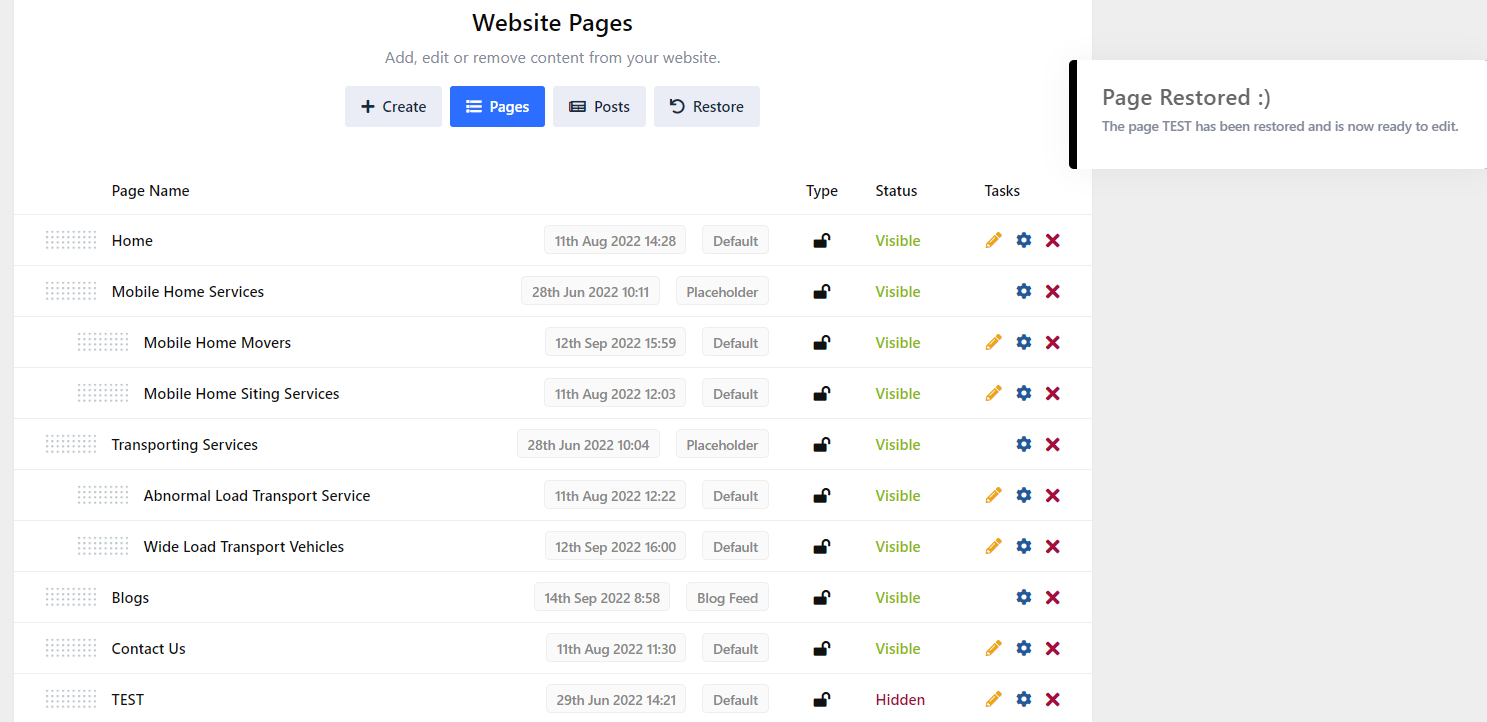The width and height of the screenshot is (1487, 722).
Task: Delete the Transporting Services page
Action: coord(1052,444)
